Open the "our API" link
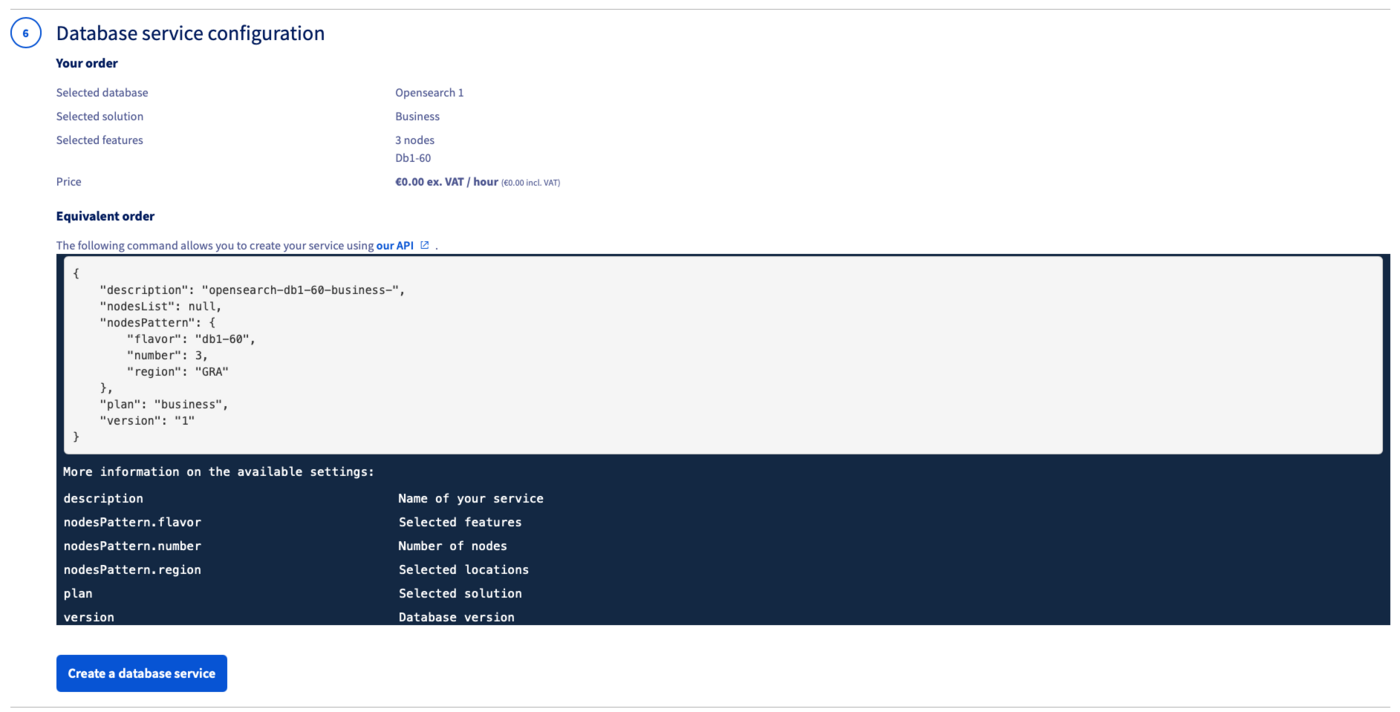Viewport: 1400px width, 712px height. 394,246
